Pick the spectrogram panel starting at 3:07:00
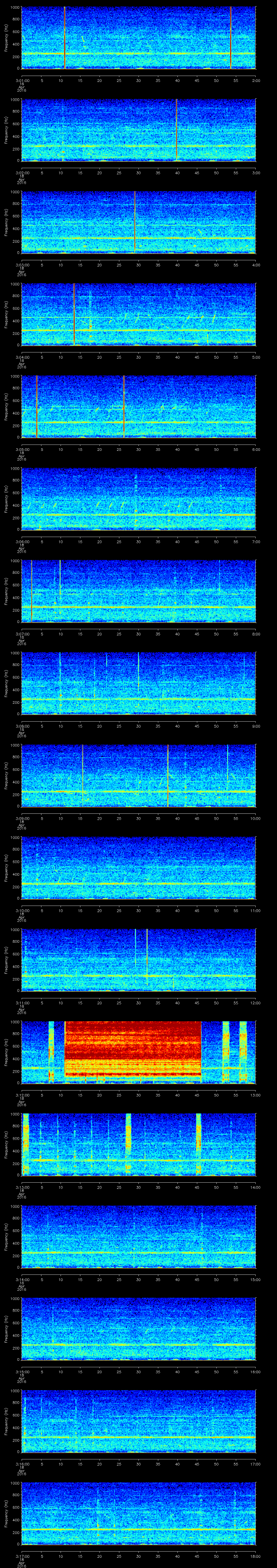277x1568 pixels. [x=138, y=591]
